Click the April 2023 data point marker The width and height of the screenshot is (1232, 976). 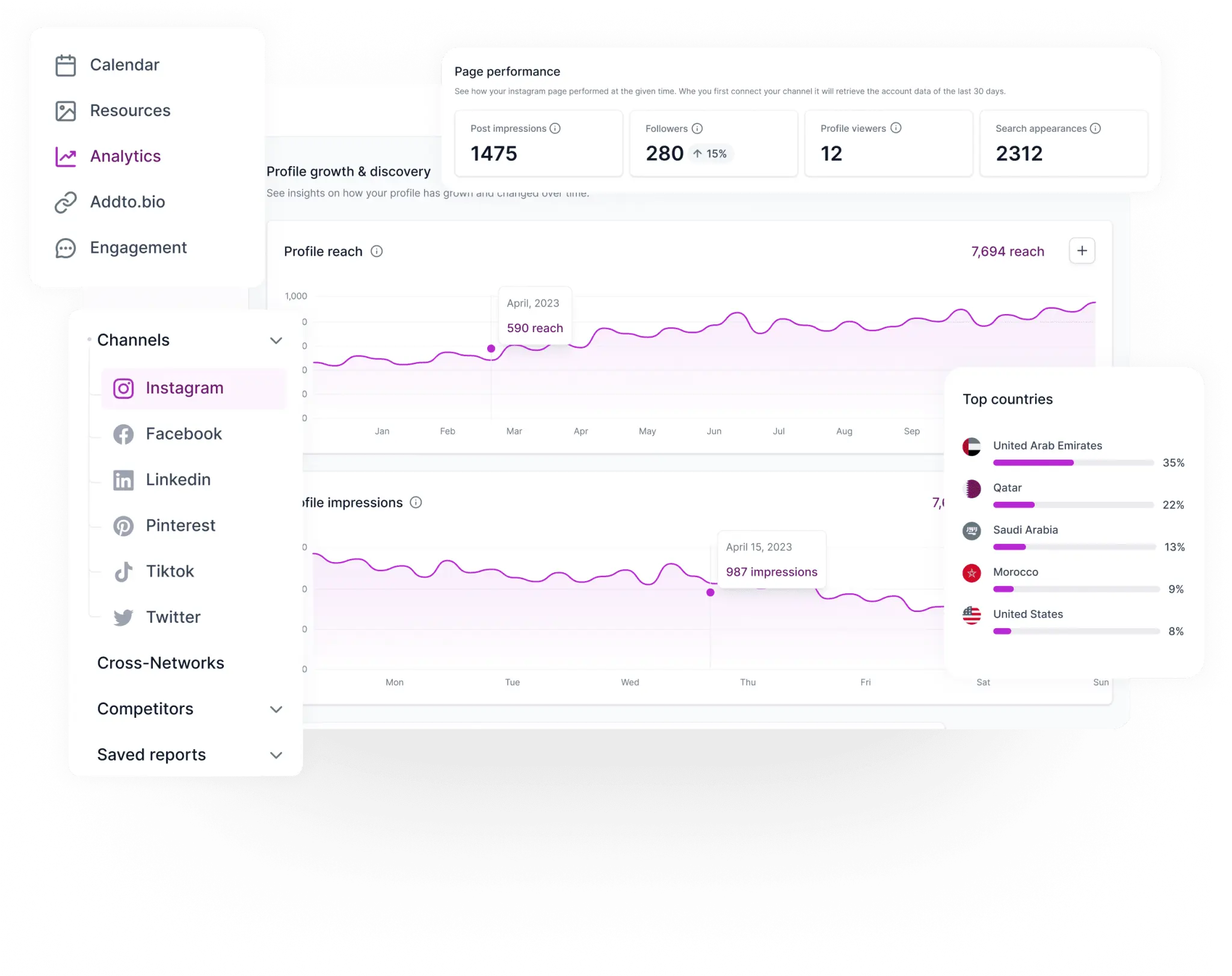[x=491, y=348]
